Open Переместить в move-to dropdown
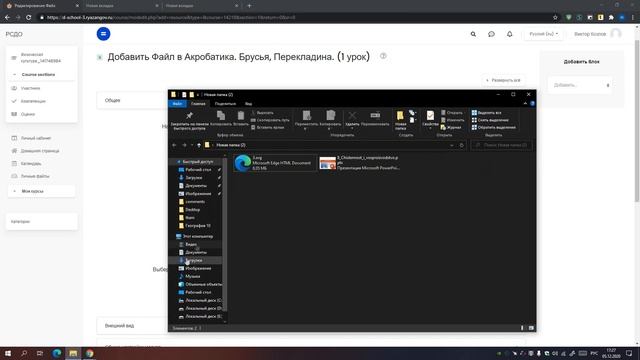The image size is (640, 360). [307, 120]
